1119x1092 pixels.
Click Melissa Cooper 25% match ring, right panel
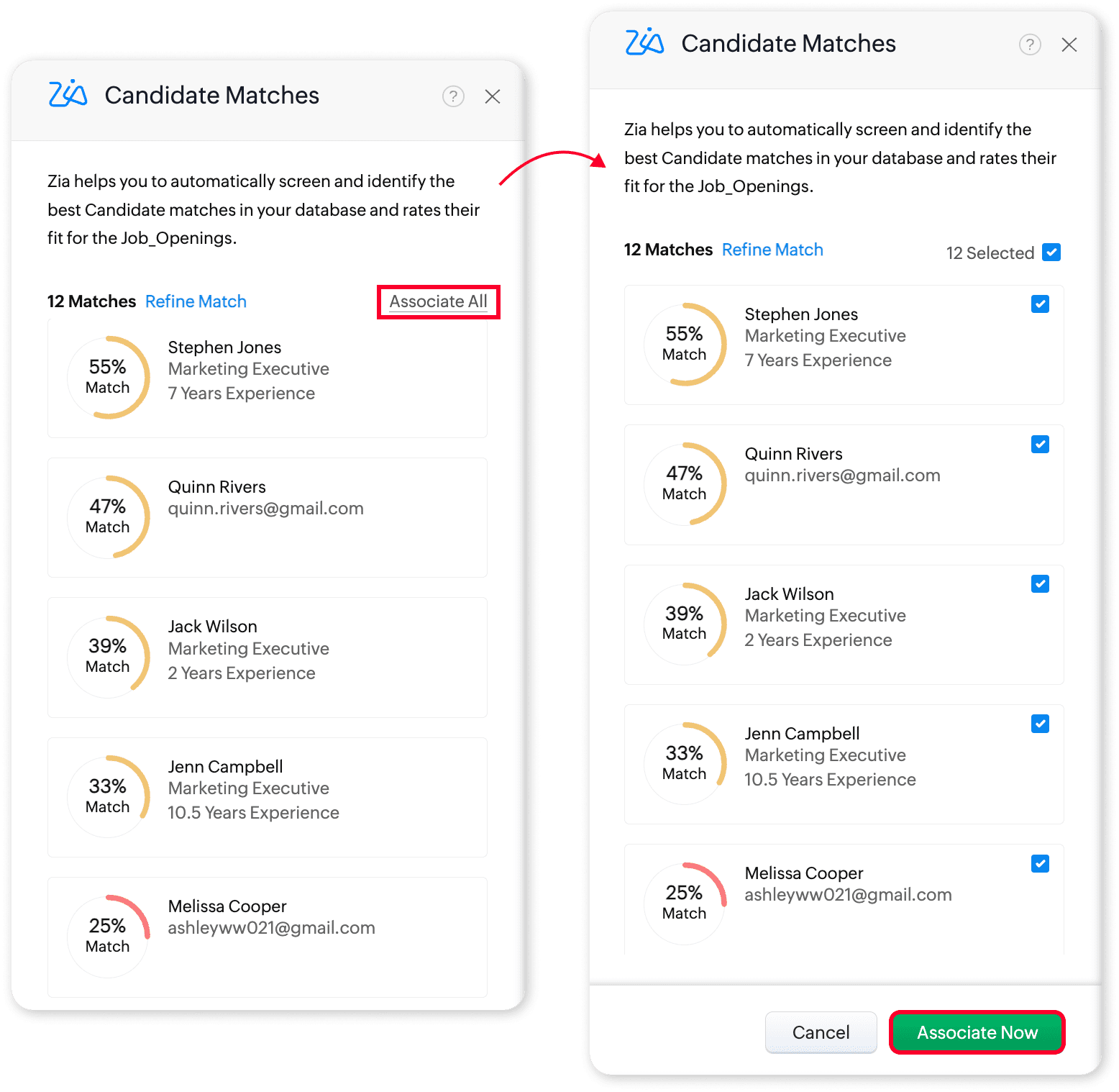[x=685, y=903]
